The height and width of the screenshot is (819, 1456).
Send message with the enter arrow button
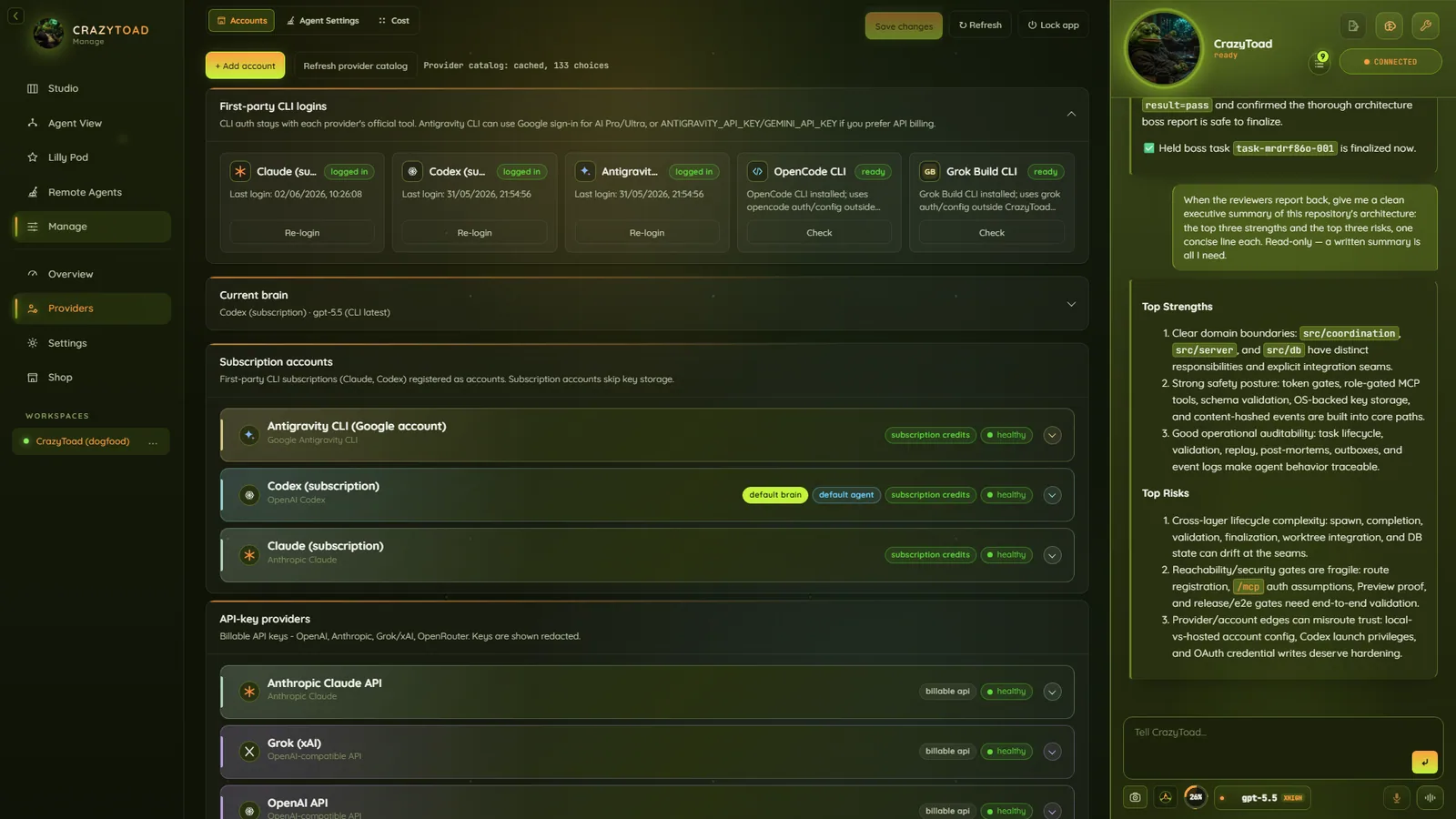(1425, 763)
